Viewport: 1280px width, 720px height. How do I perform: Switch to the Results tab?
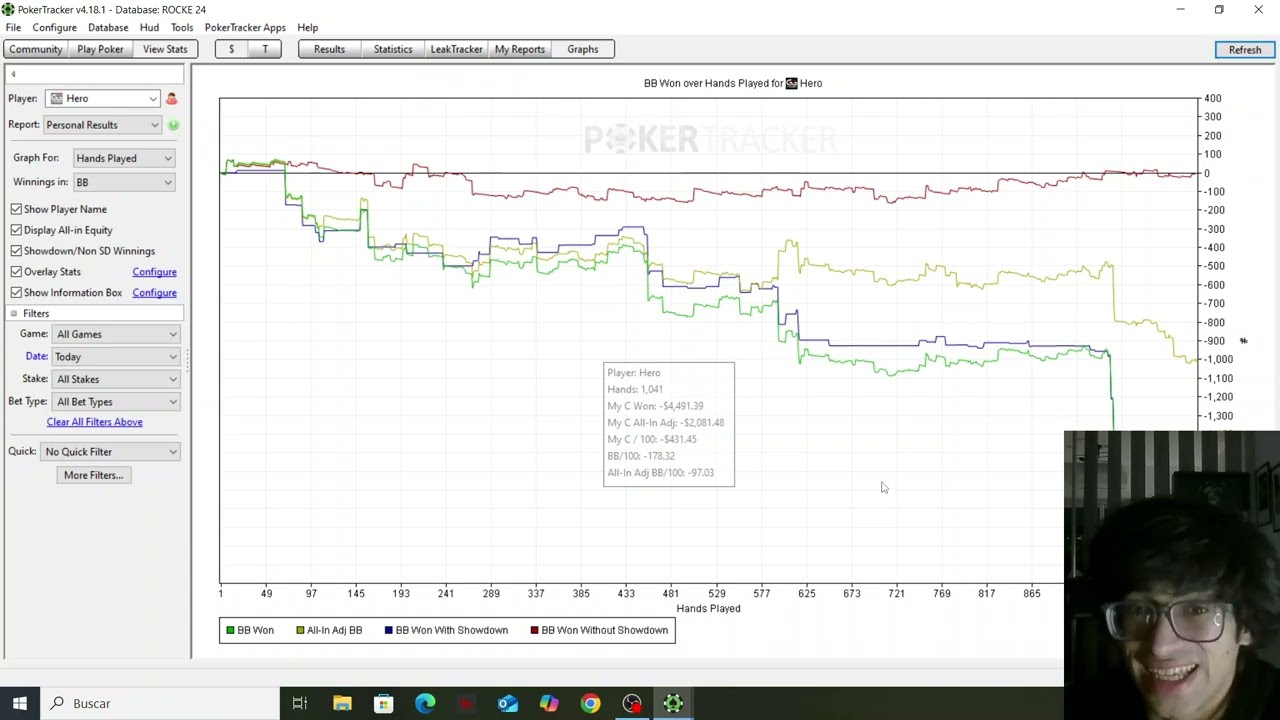pos(329,49)
